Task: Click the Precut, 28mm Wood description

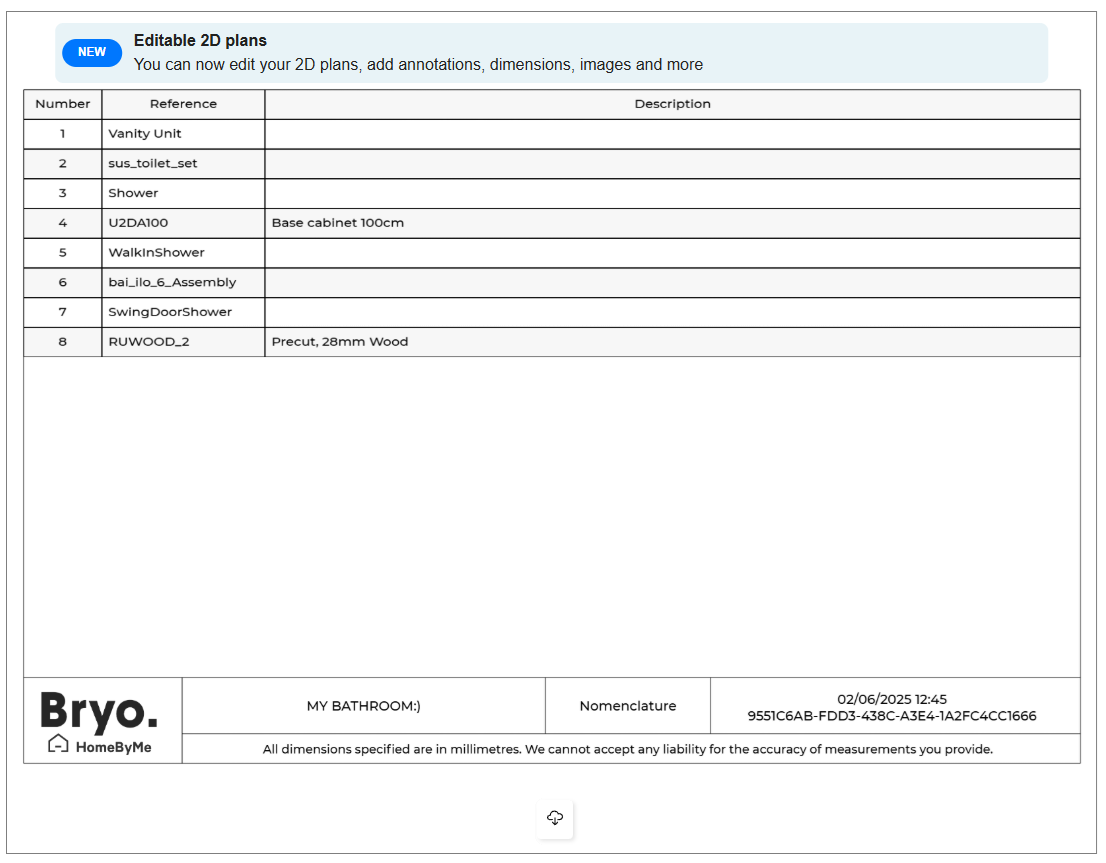Action: pos(340,342)
